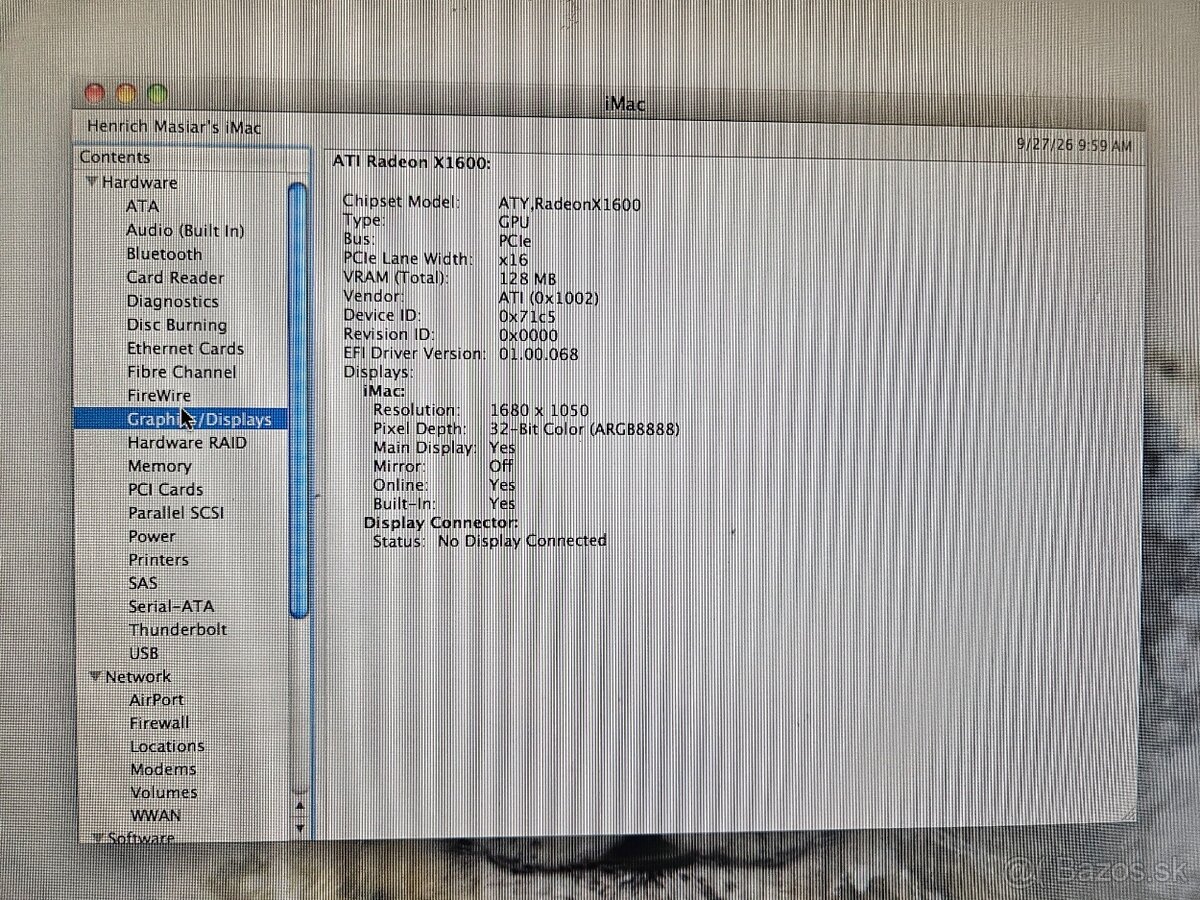Show Modems information
The image size is (1200, 900).
(x=163, y=769)
